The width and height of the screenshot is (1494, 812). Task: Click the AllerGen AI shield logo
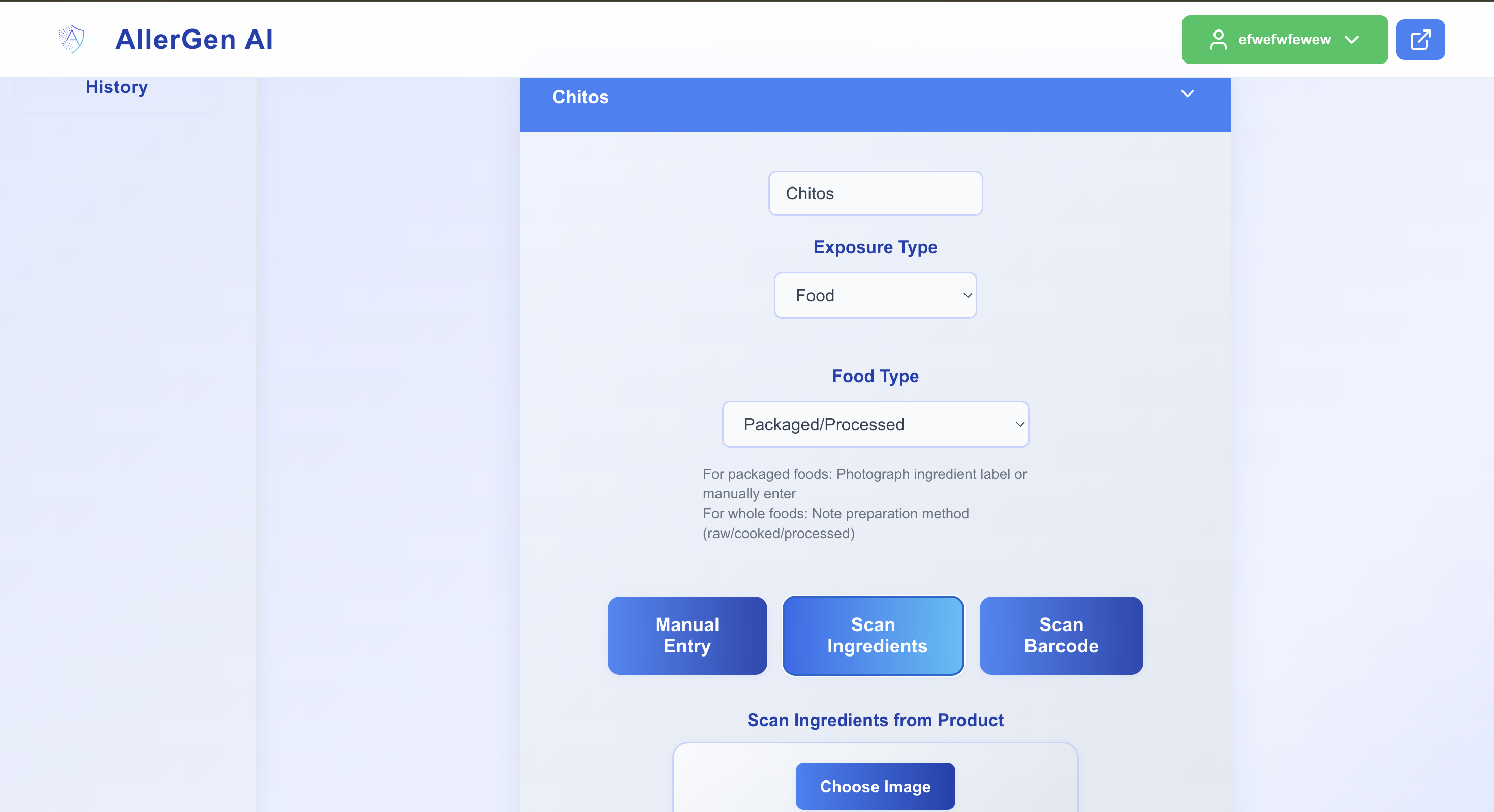72,39
